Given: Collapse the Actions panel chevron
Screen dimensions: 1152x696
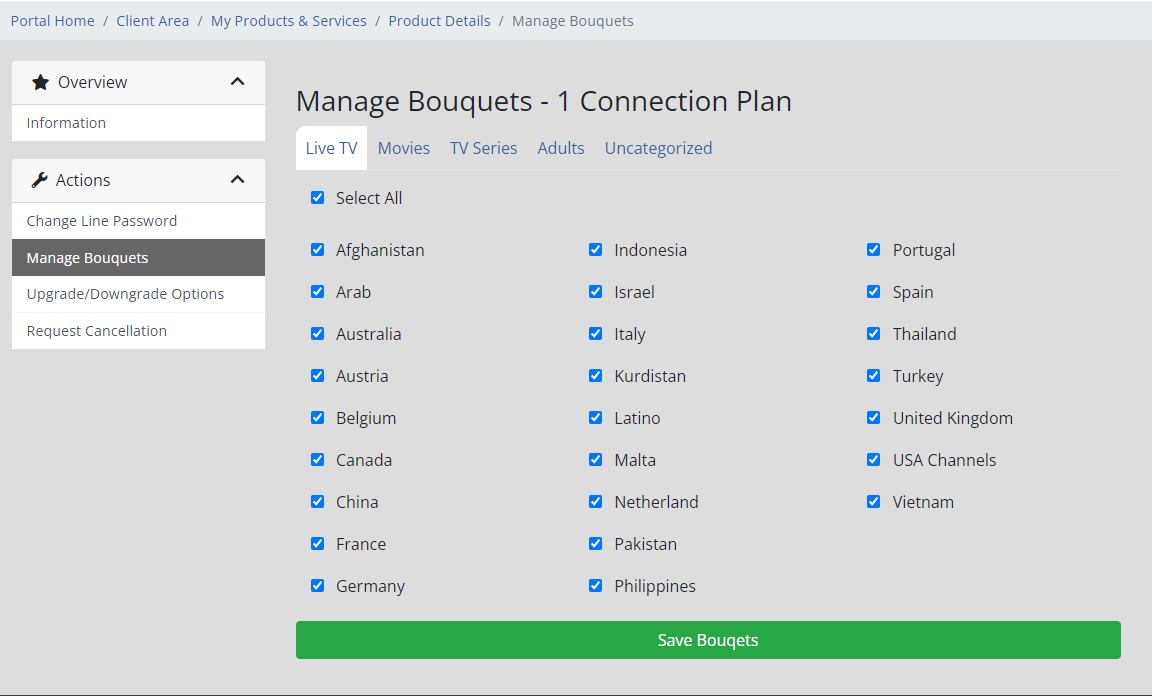Looking at the screenshot, I should coord(237,180).
